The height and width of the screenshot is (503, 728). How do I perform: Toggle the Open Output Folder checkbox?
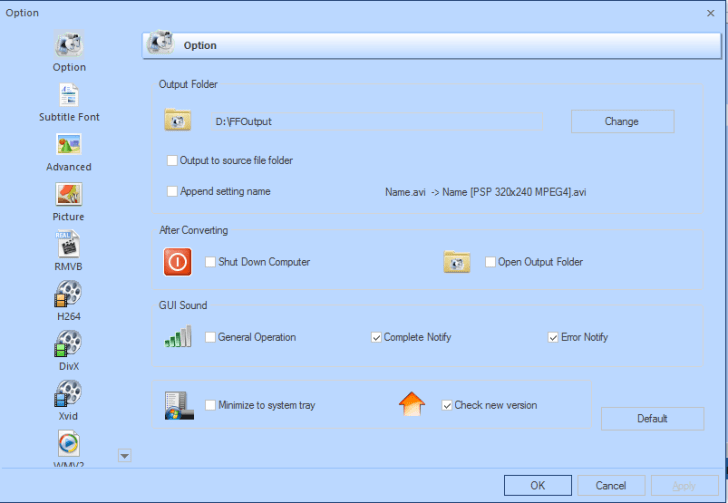(490, 262)
